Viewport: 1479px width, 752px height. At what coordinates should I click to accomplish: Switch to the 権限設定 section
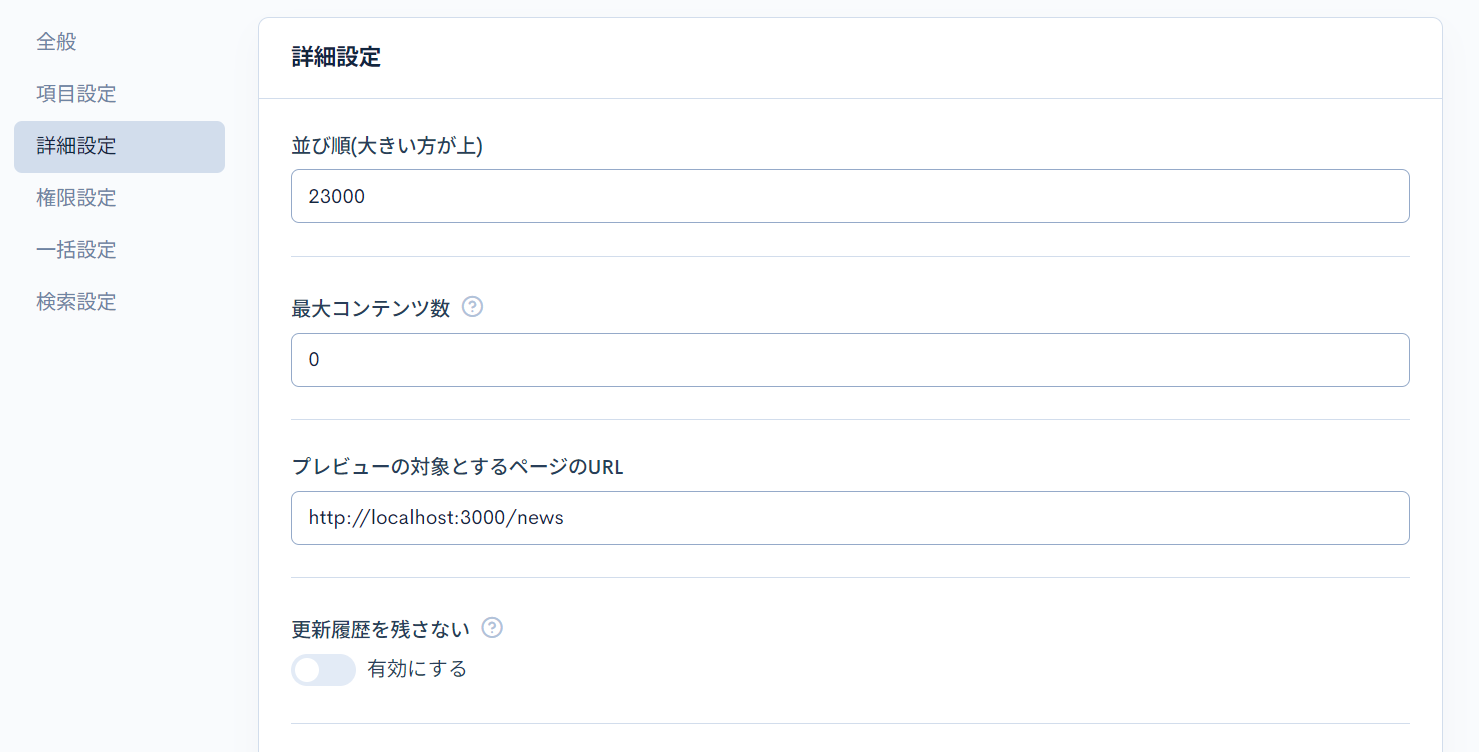[x=76, y=198]
